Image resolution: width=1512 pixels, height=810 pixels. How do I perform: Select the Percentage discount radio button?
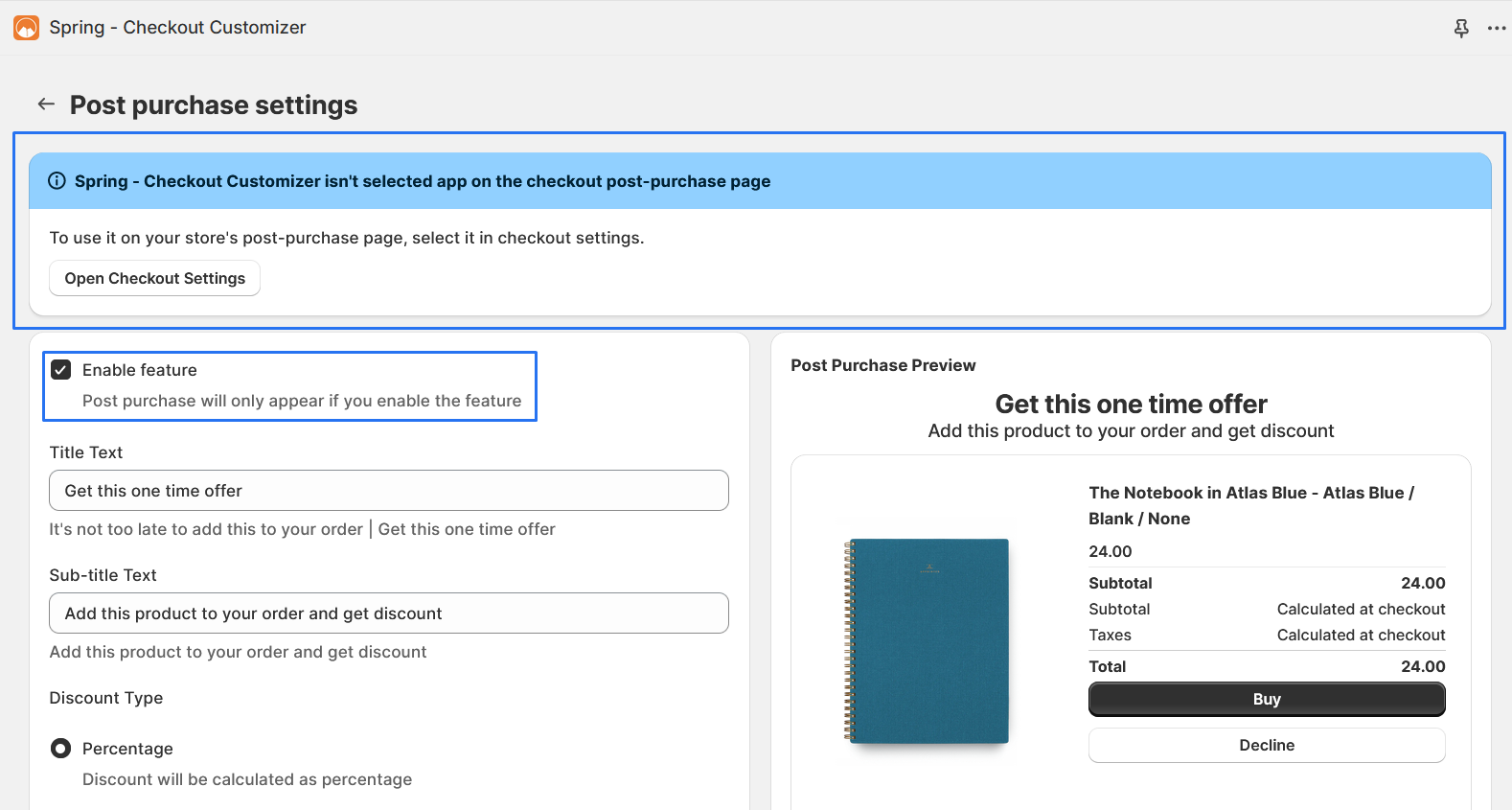[x=61, y=749]
